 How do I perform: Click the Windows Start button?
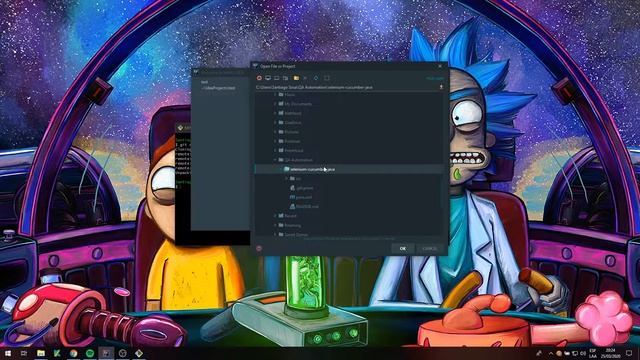point(8,353)
